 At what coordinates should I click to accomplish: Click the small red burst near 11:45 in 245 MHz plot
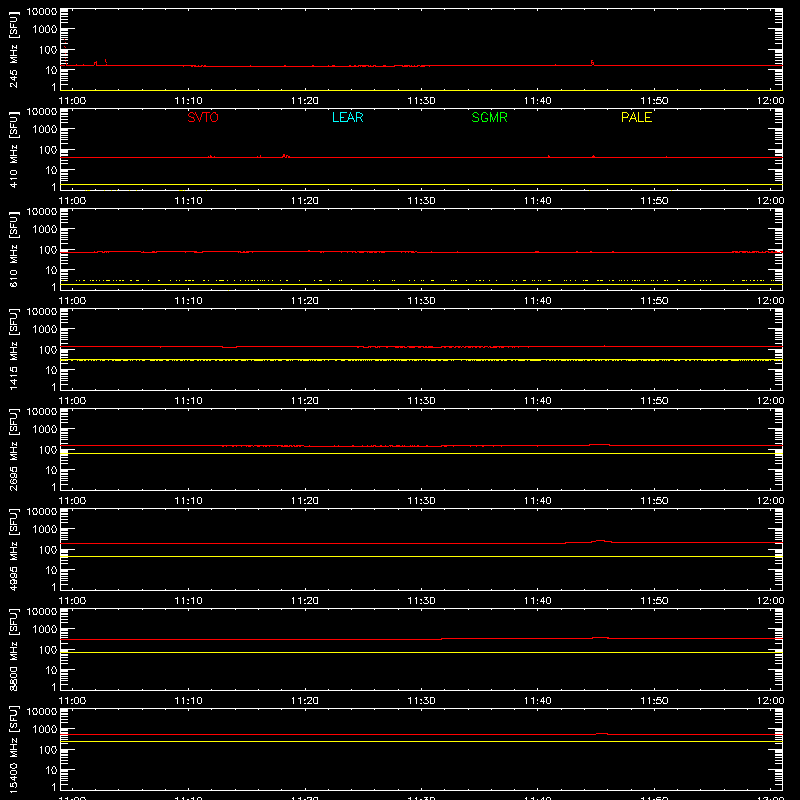click(x=592, y=63)
